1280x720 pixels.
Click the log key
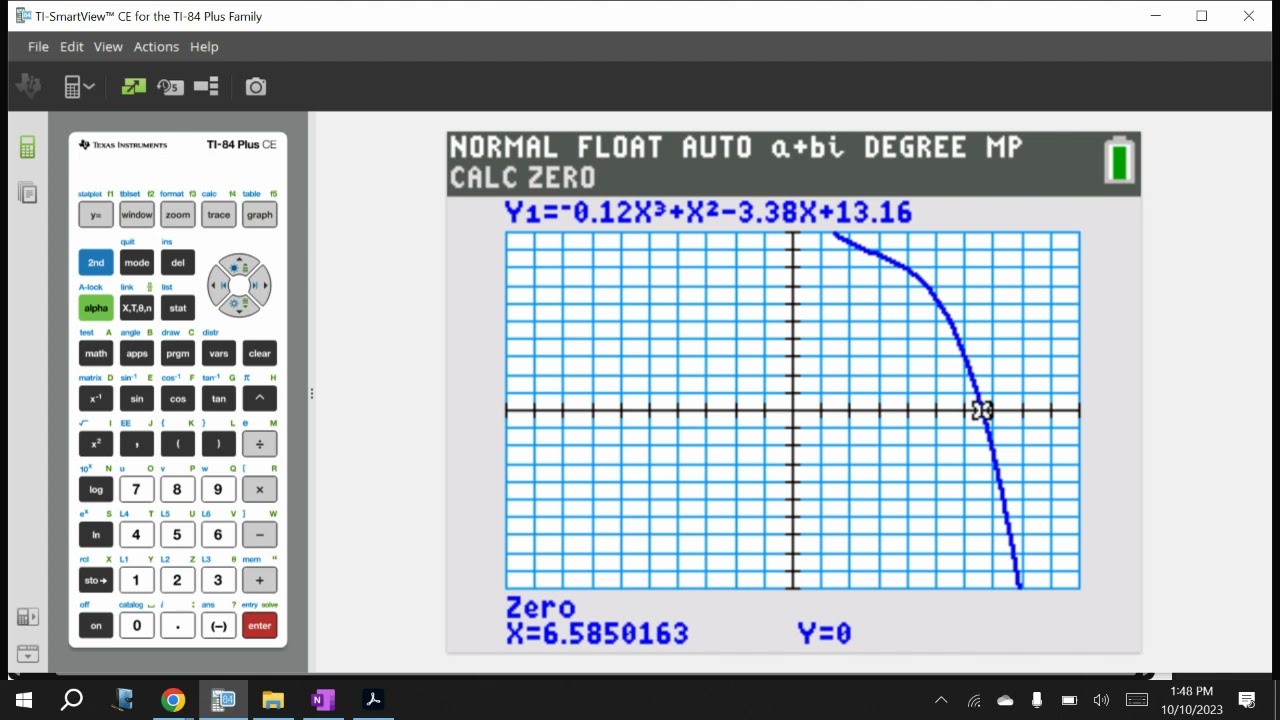(x=96, y=489)
